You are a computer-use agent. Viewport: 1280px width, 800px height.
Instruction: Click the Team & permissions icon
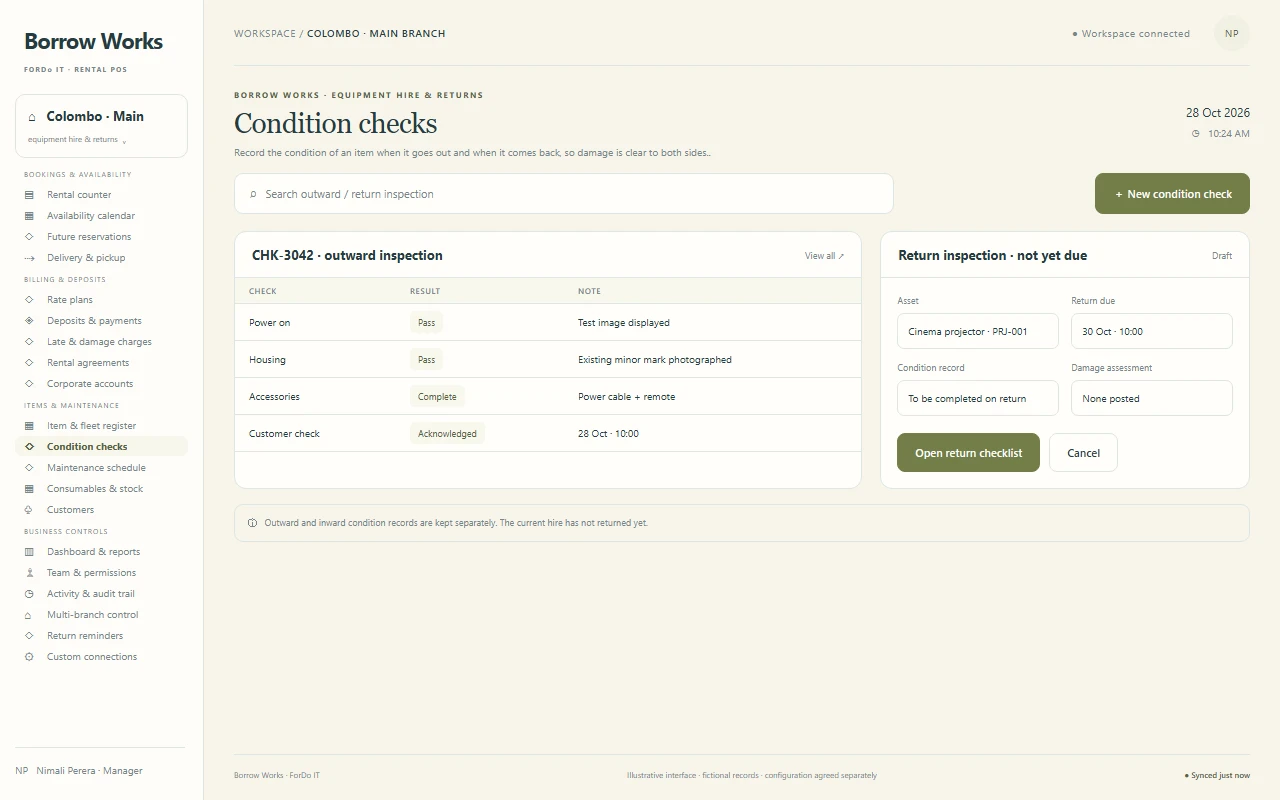pos(29,573)
